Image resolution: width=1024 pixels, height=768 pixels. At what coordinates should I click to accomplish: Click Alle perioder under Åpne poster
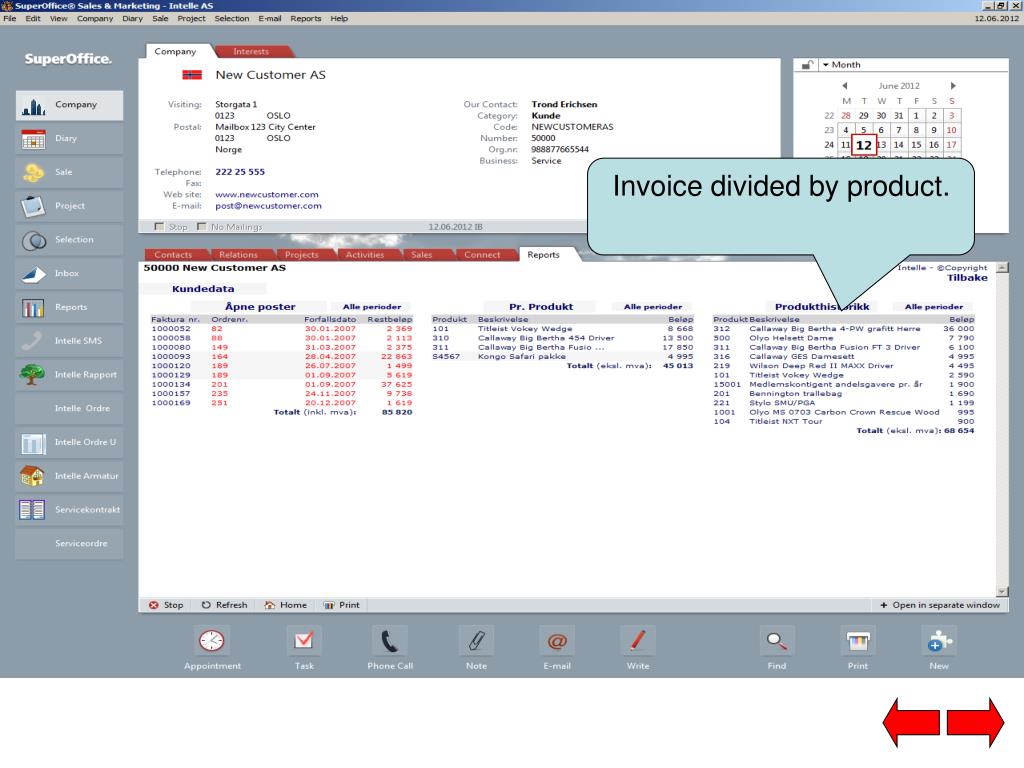(372, 306)
